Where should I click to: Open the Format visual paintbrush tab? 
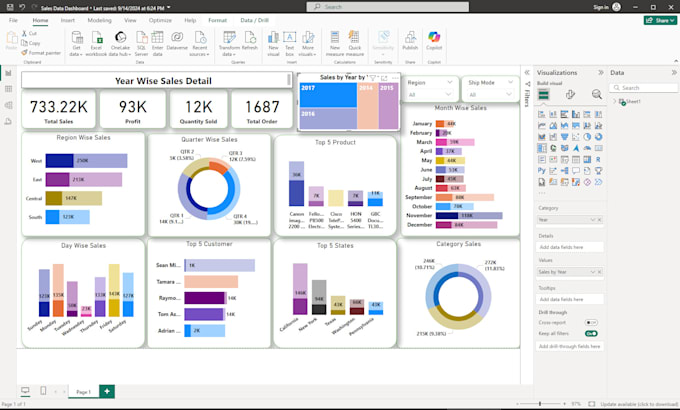click(x=570, y=94)
